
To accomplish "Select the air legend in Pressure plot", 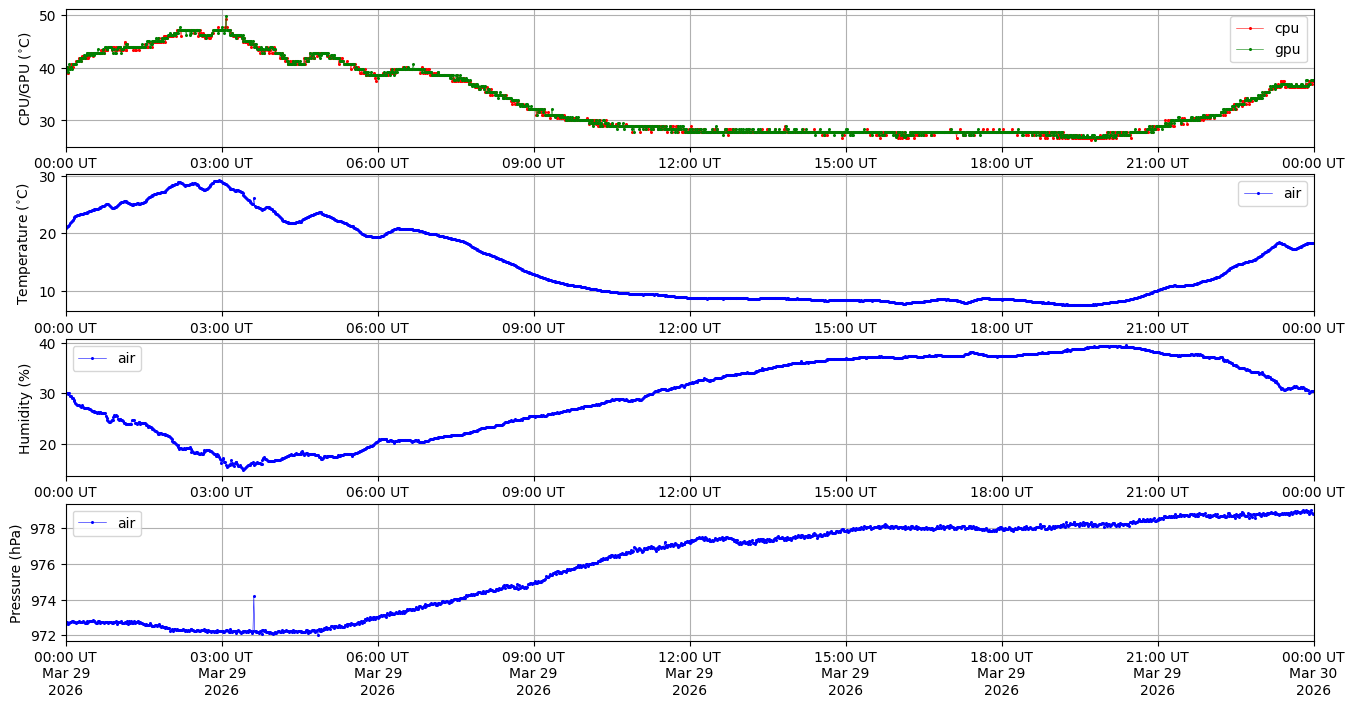I will pos(107,523).
